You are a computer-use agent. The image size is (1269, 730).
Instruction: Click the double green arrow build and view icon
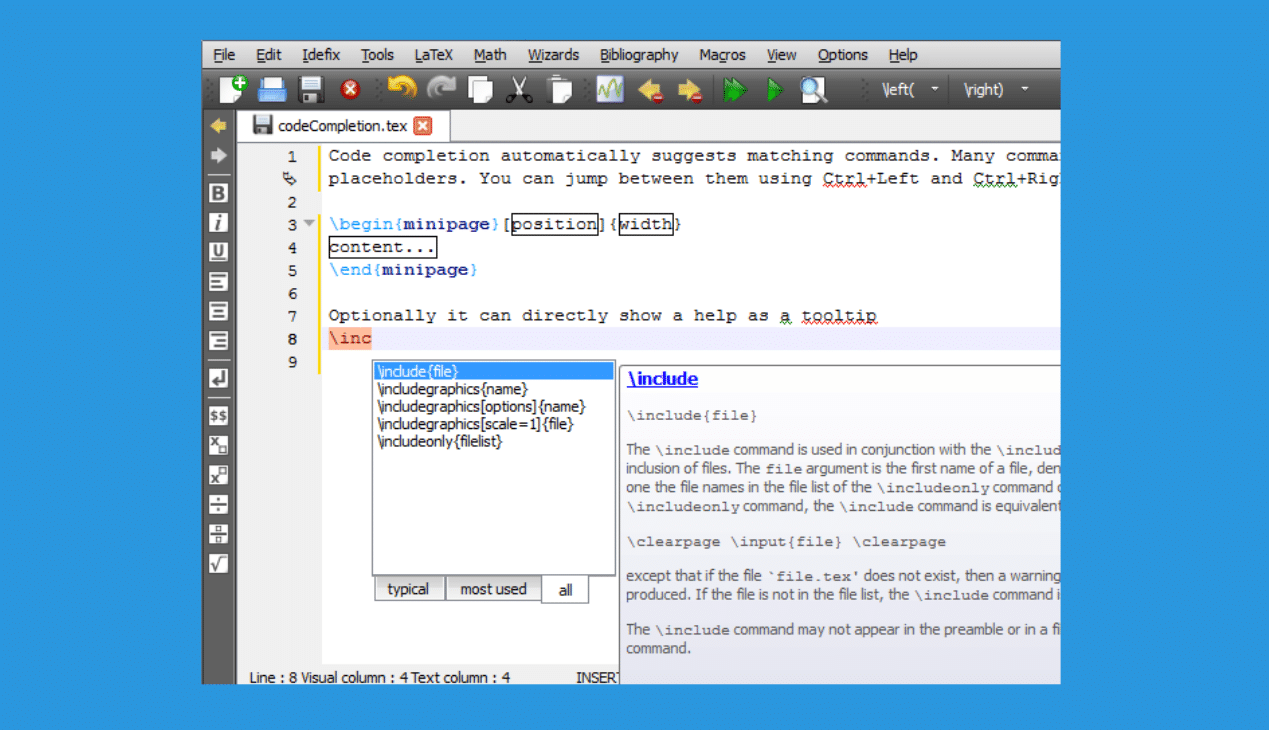point(735,90)
